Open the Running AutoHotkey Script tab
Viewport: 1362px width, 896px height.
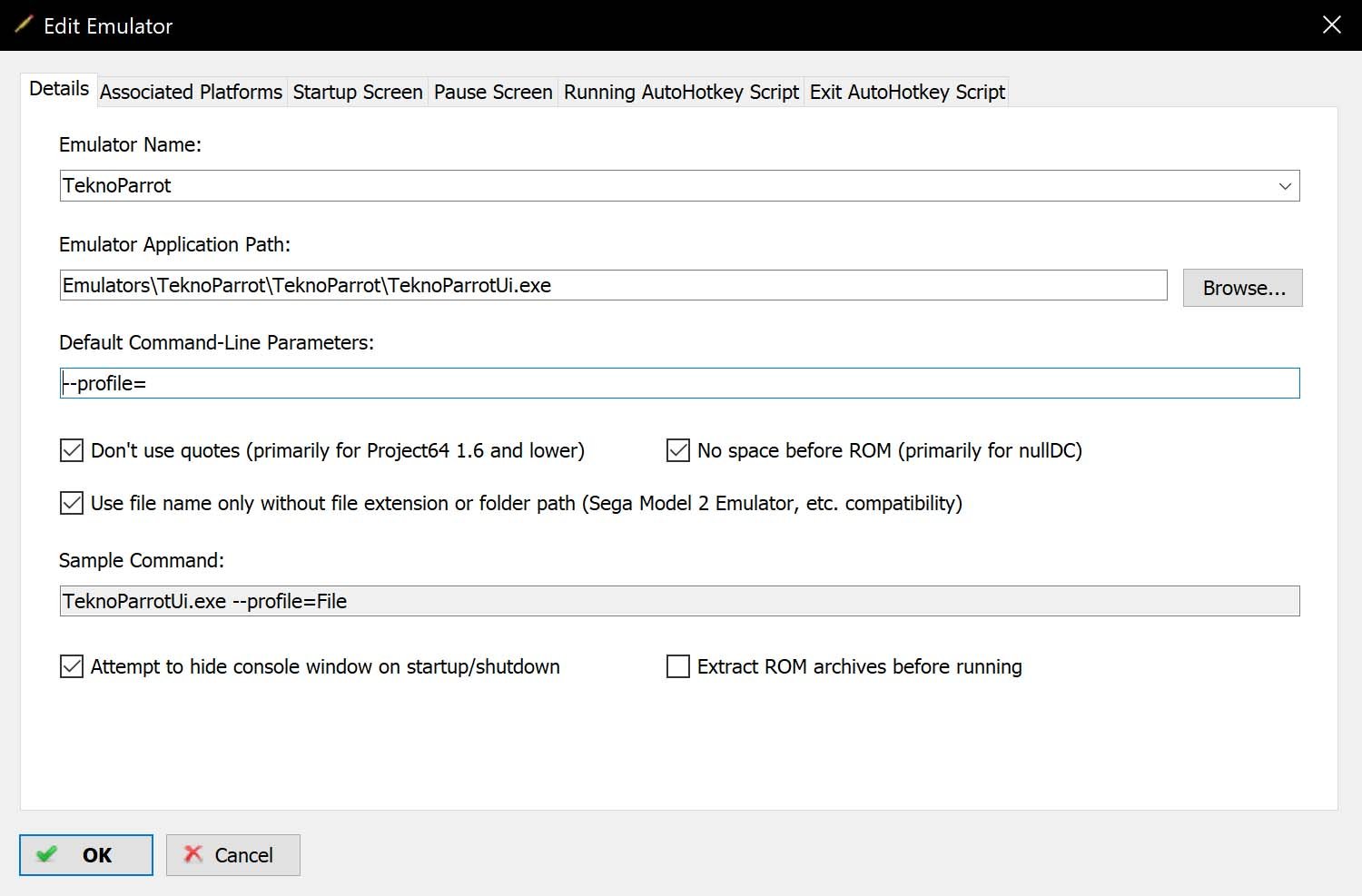coord(681,92)
